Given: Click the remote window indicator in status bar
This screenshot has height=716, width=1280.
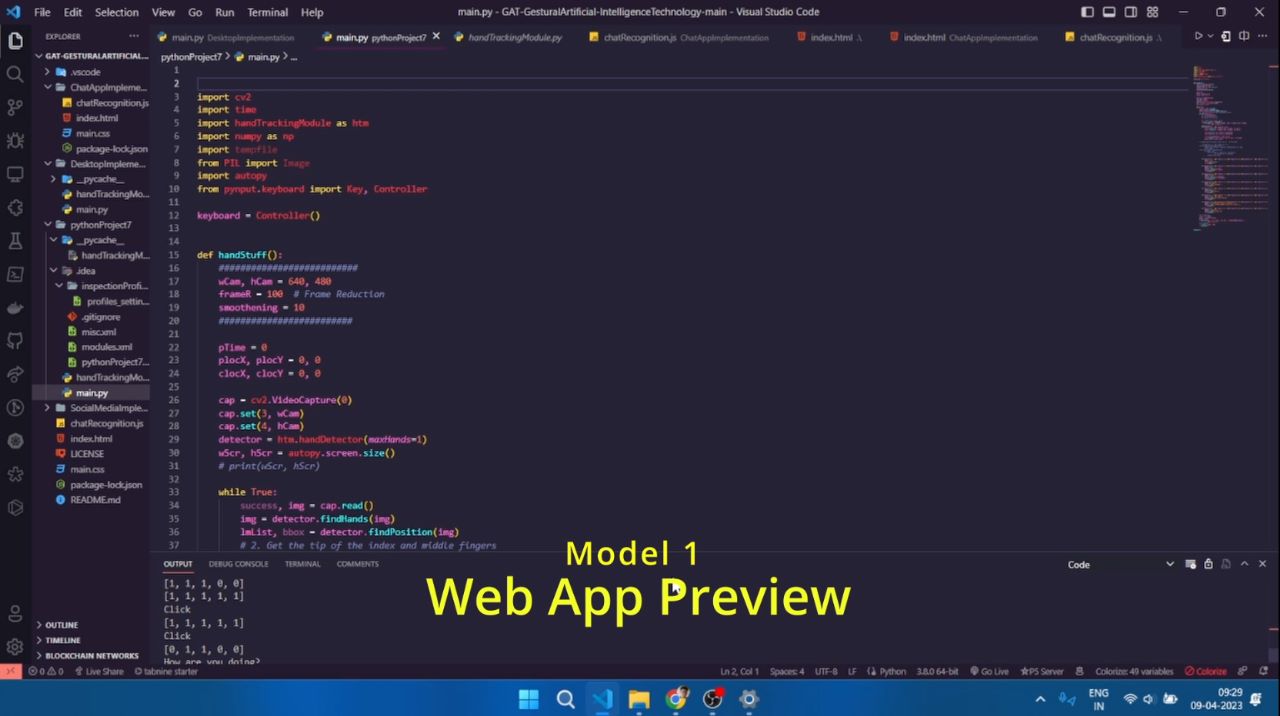Looking at the screenshot, I should [x=11, y=671].
